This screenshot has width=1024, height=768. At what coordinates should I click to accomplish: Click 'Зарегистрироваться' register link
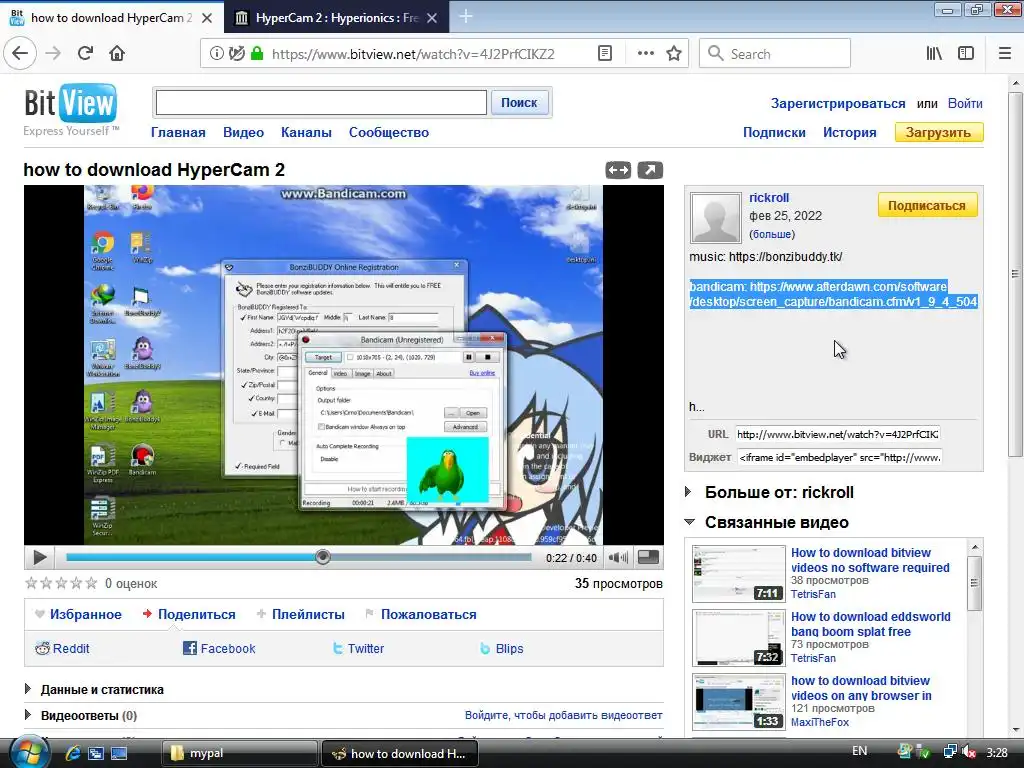tap(838, 104)
